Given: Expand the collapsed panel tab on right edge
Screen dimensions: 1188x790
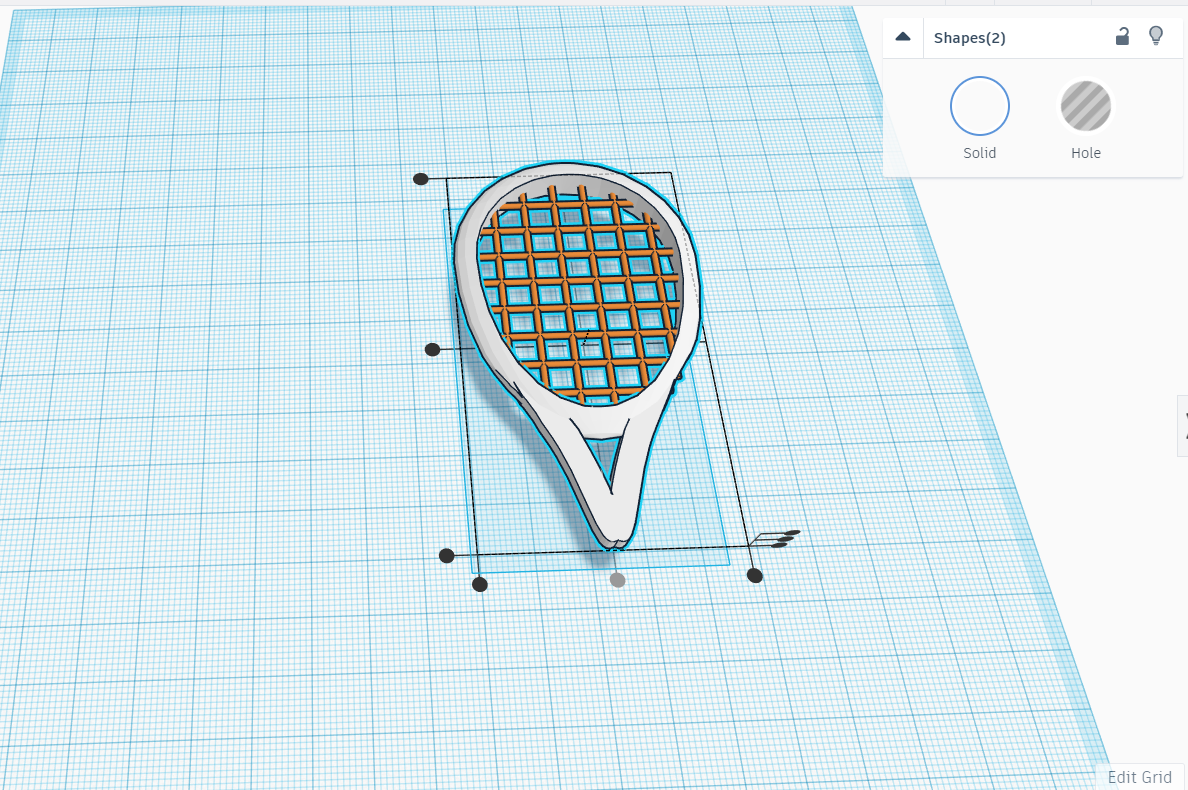Looking at the screenshot, I should pos(1181,425).
